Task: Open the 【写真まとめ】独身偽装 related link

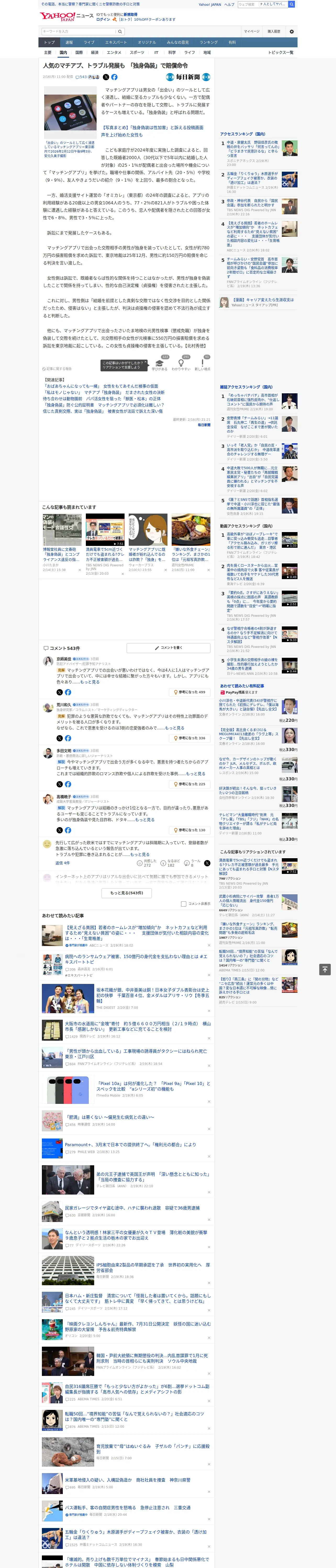Action: point(153,131)
